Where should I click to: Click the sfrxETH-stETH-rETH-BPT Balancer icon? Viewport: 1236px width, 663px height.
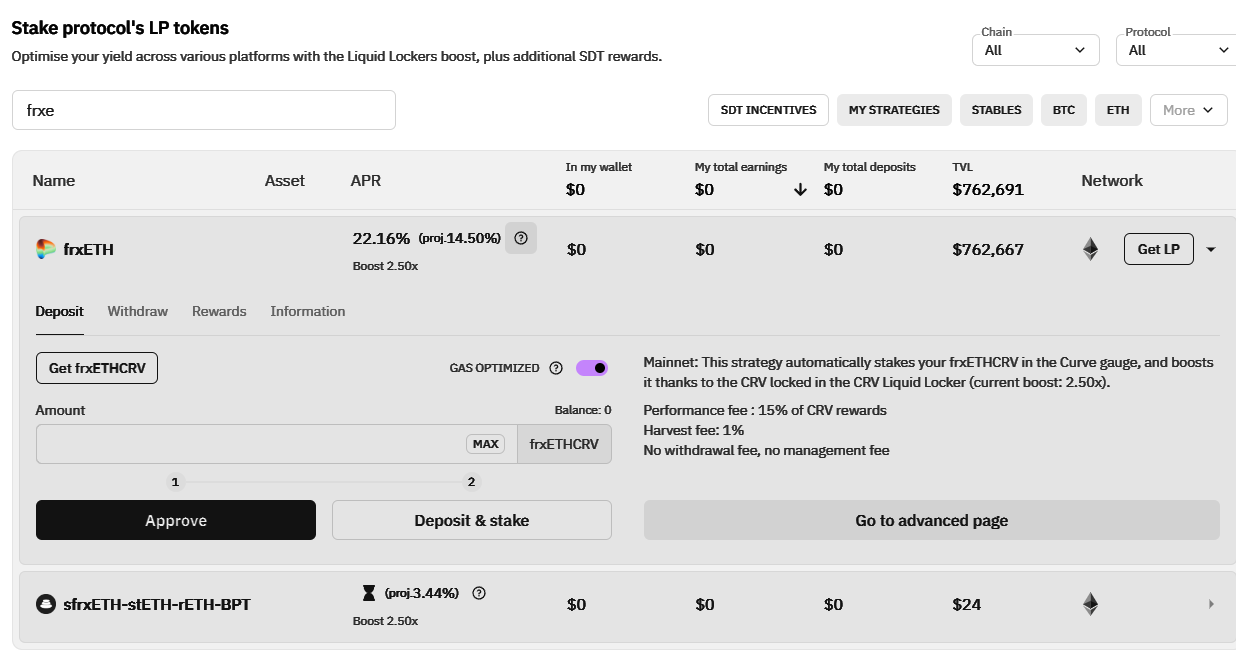[x=46, y=604]
